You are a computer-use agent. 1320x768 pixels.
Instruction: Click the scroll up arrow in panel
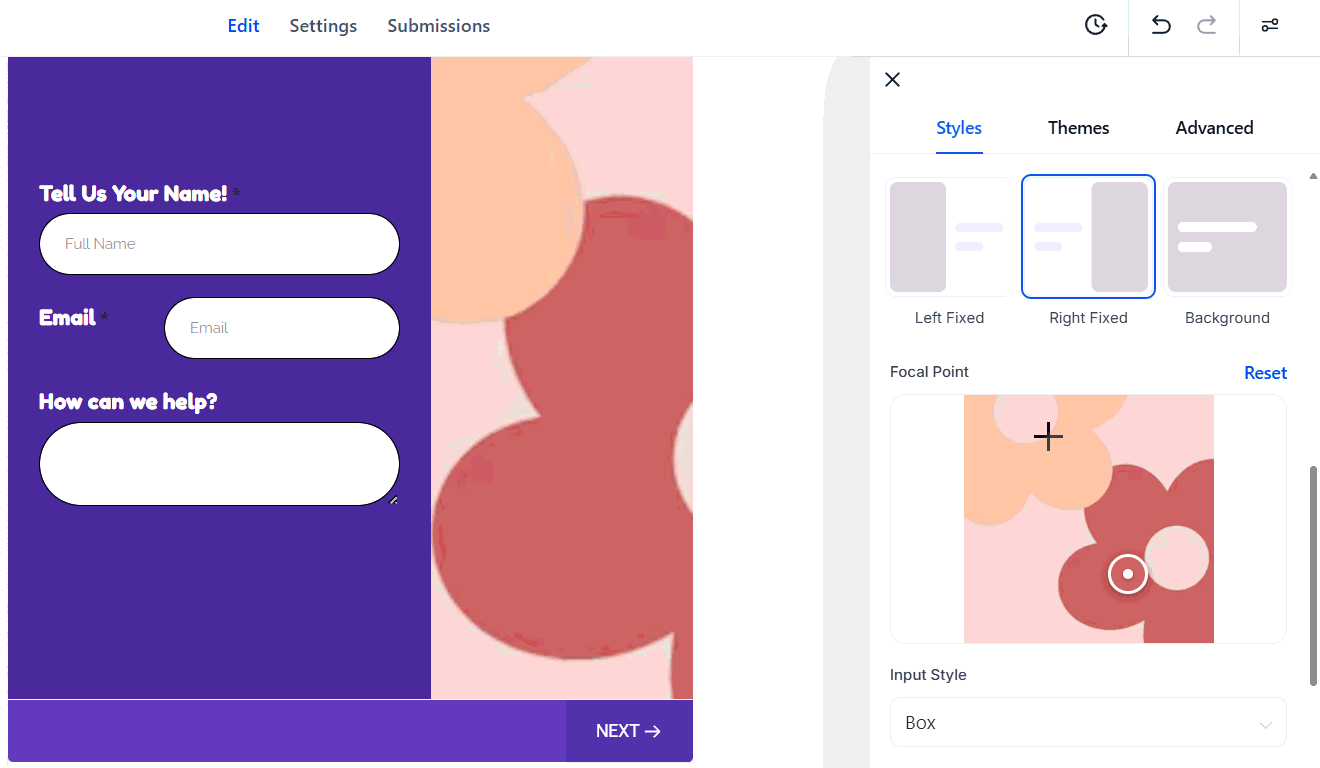pos(1313,176)
